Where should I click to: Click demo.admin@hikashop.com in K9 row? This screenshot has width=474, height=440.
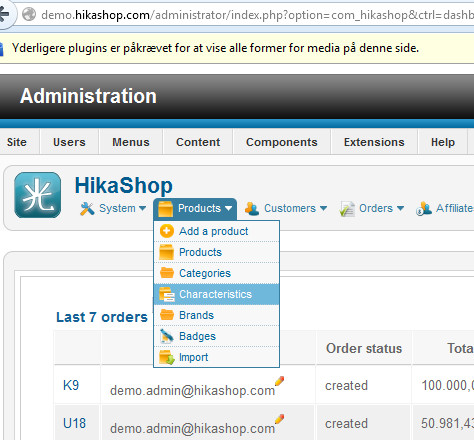[x=192, y=390]
